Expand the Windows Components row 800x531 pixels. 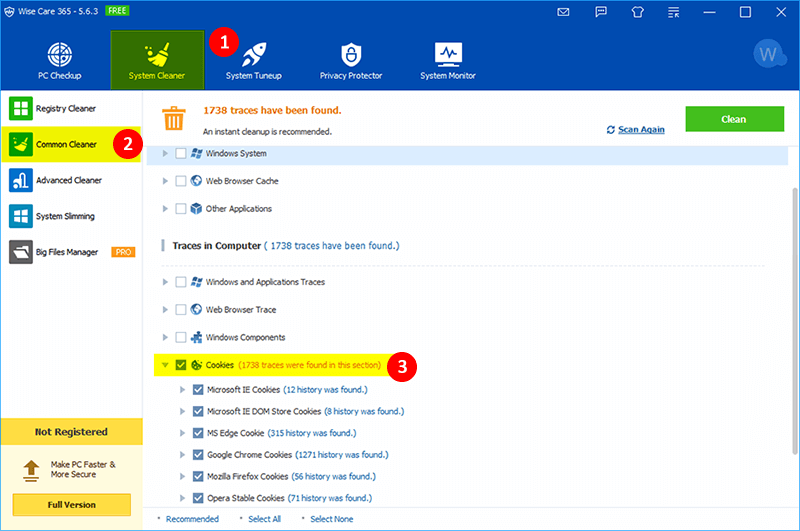pos(165,337)
